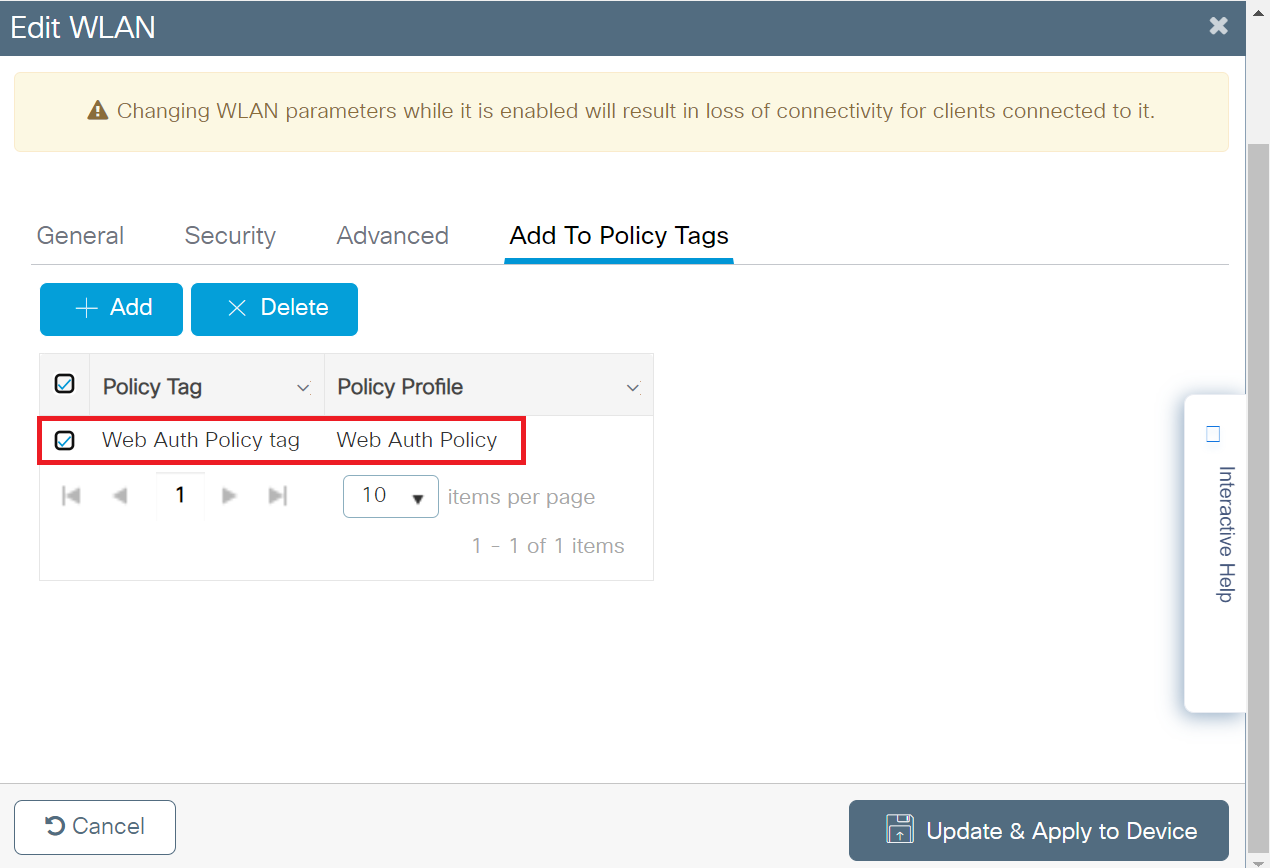Image resolution: width=1270 pixels, height=868 pixels.
Task: Switch to the General tab
Action: pos(80,236)
